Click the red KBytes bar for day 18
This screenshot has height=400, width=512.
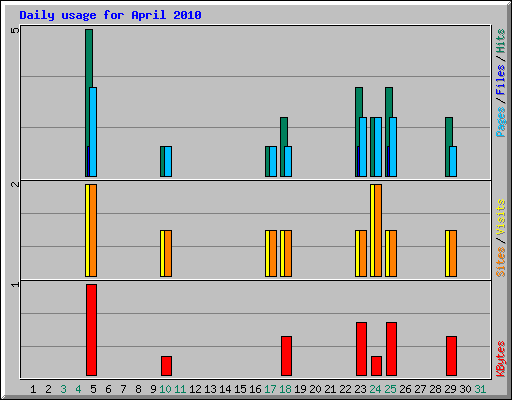tap(286, 356)
